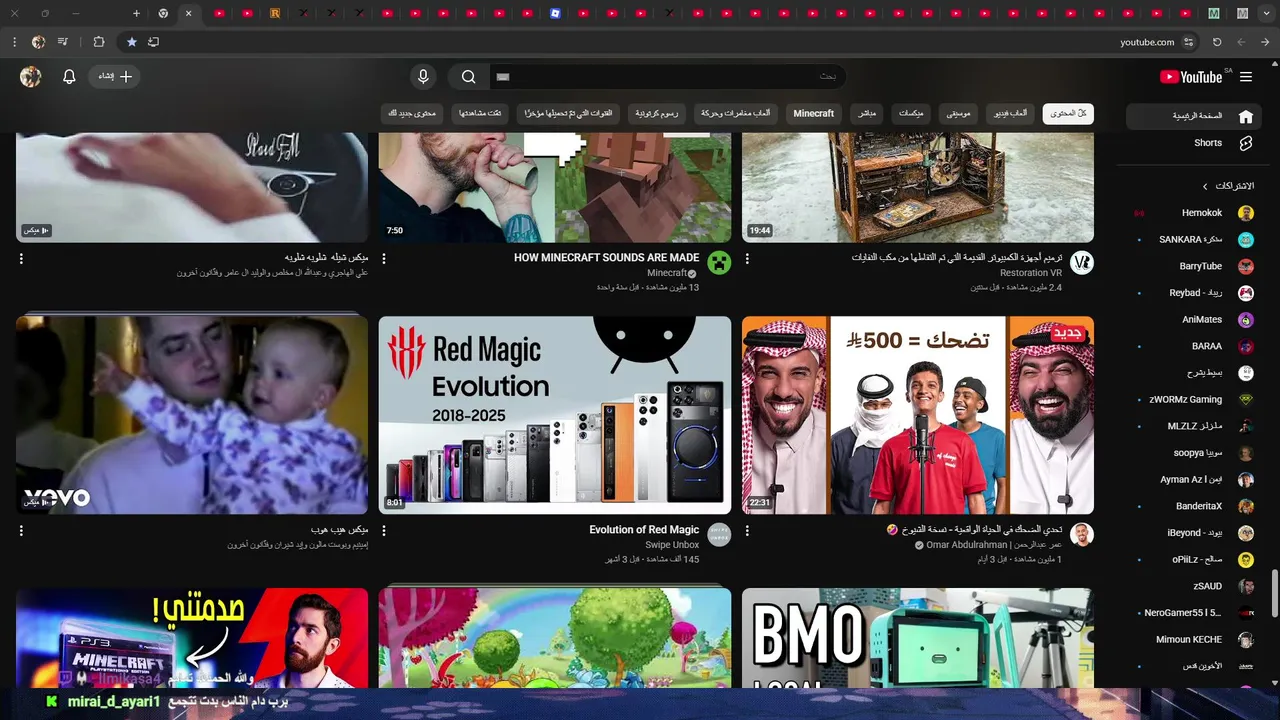1280x720 pixels.
Task: Open the Minecraft channel avatar
Action: point(719,263)
